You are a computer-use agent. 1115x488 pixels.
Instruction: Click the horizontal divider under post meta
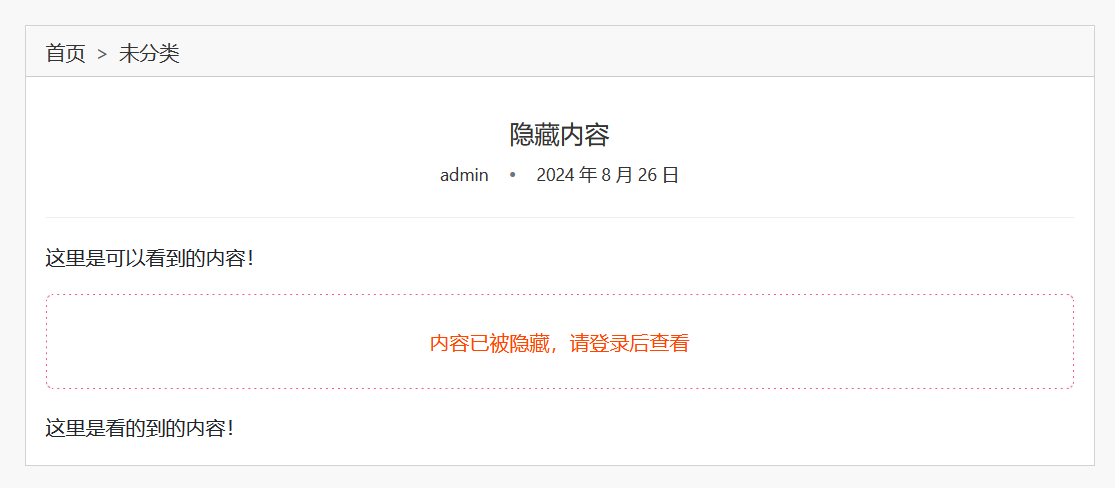[560, 217]
